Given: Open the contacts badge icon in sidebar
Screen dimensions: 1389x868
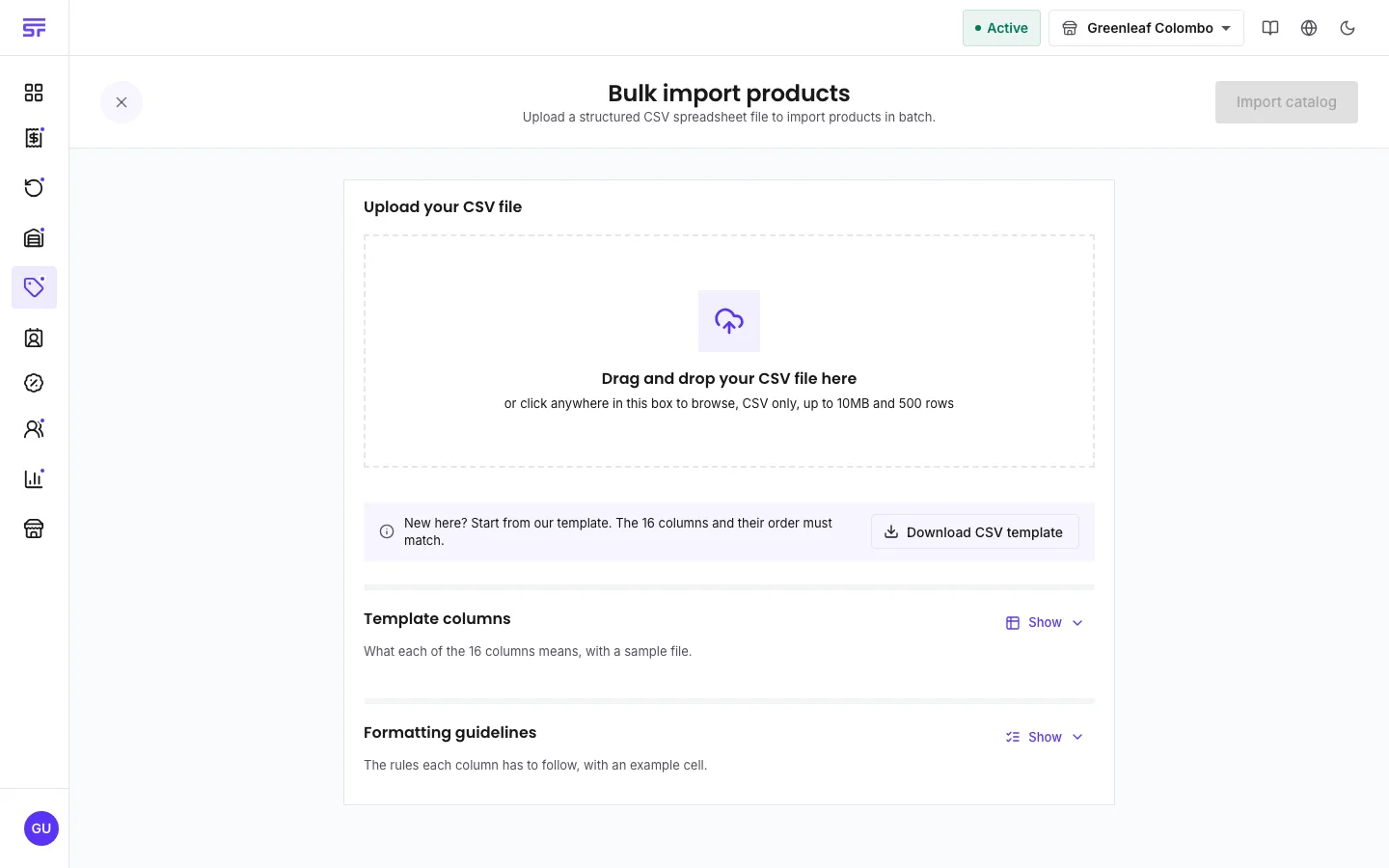Looking at the screenshot, I should (34, 338).
